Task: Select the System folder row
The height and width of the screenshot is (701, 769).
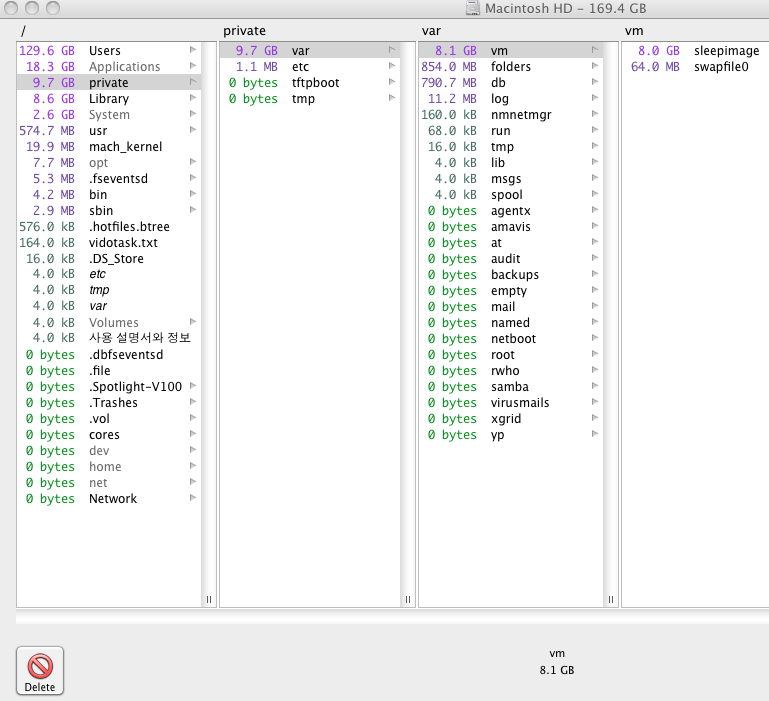Action: (109, 114)
